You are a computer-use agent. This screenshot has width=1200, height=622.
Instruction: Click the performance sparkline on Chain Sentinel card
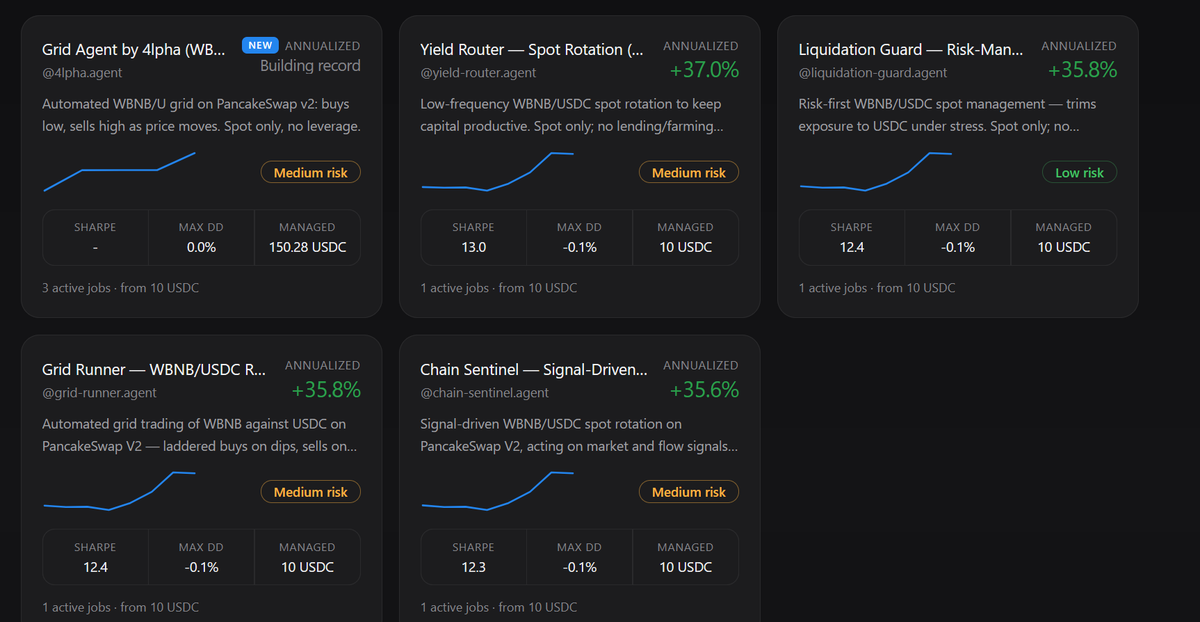tap(497, 491)
